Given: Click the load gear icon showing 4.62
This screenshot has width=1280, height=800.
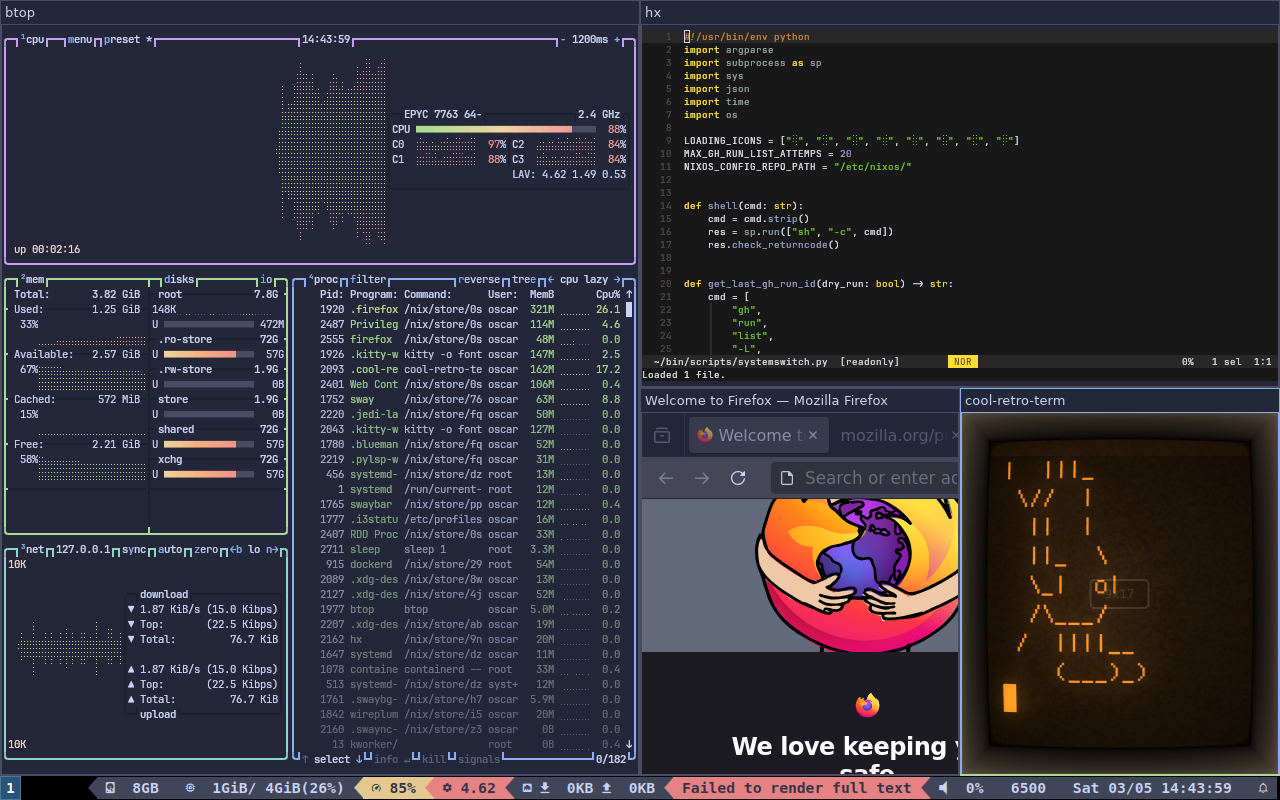Looking at the screenshot, I should tap(447, 788).
